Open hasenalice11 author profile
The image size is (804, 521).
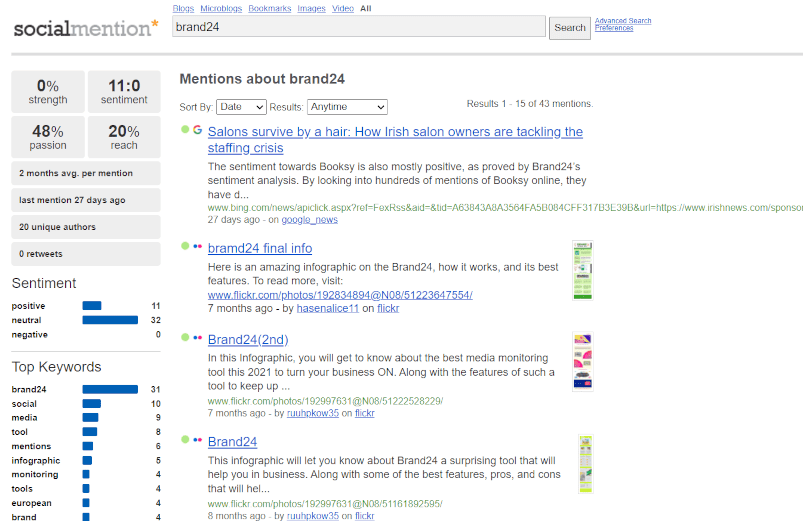[328, 308]
